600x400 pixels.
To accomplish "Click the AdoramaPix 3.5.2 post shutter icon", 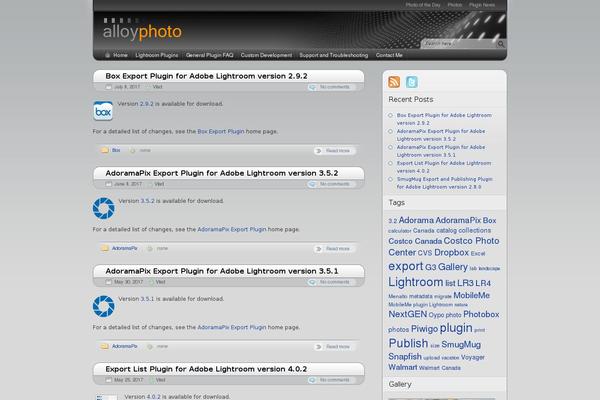I will click(x=104, y=208).
